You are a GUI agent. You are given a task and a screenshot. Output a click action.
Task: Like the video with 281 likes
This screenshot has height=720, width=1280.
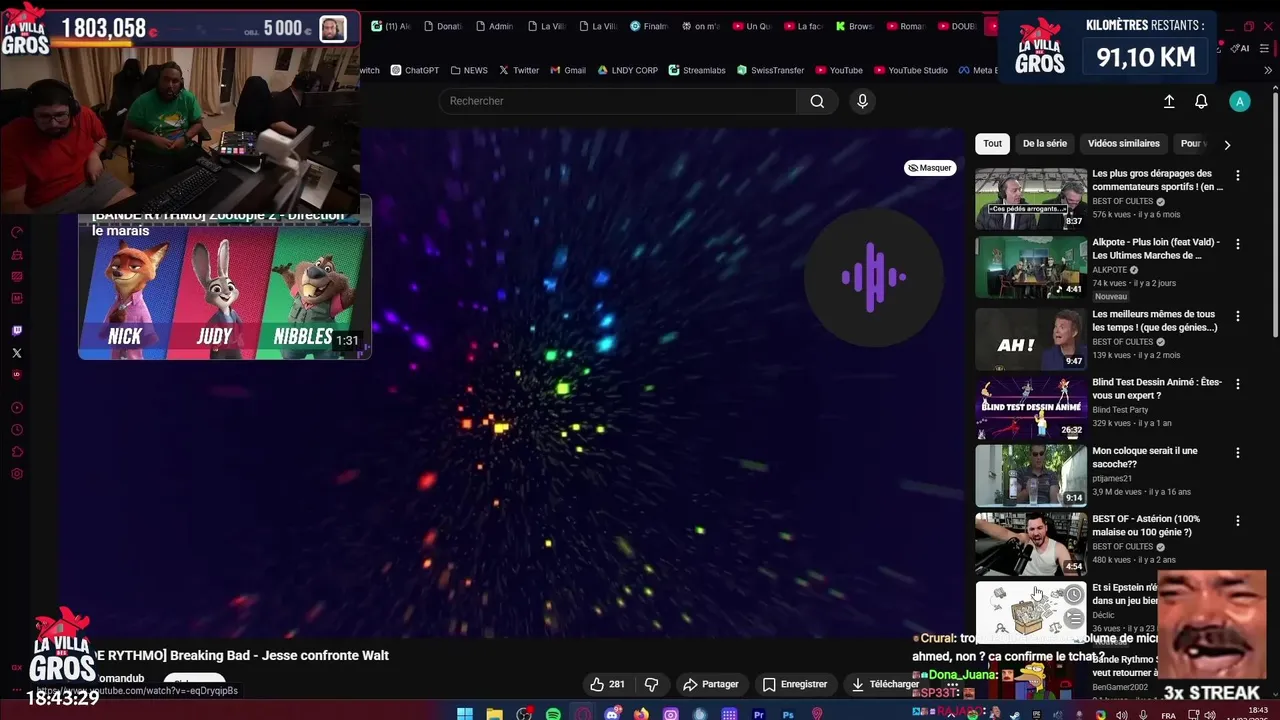[x=607, y=684]
